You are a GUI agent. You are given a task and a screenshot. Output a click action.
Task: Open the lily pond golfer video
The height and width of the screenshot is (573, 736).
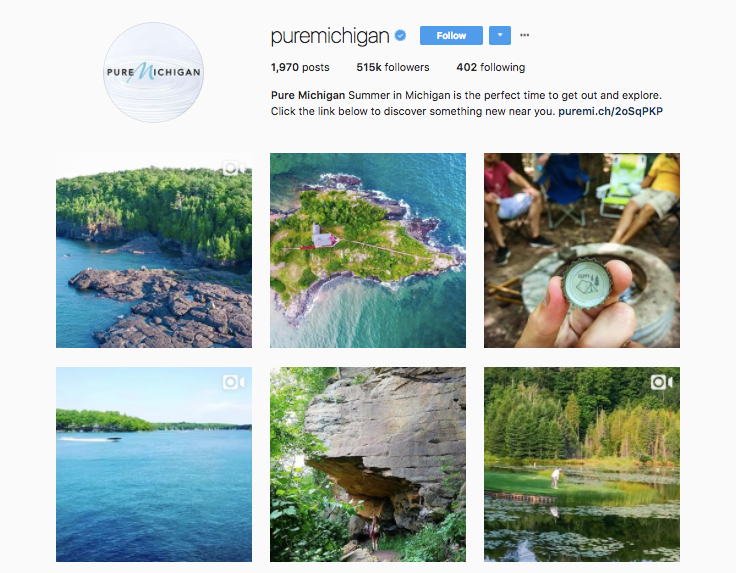[582, 465]
